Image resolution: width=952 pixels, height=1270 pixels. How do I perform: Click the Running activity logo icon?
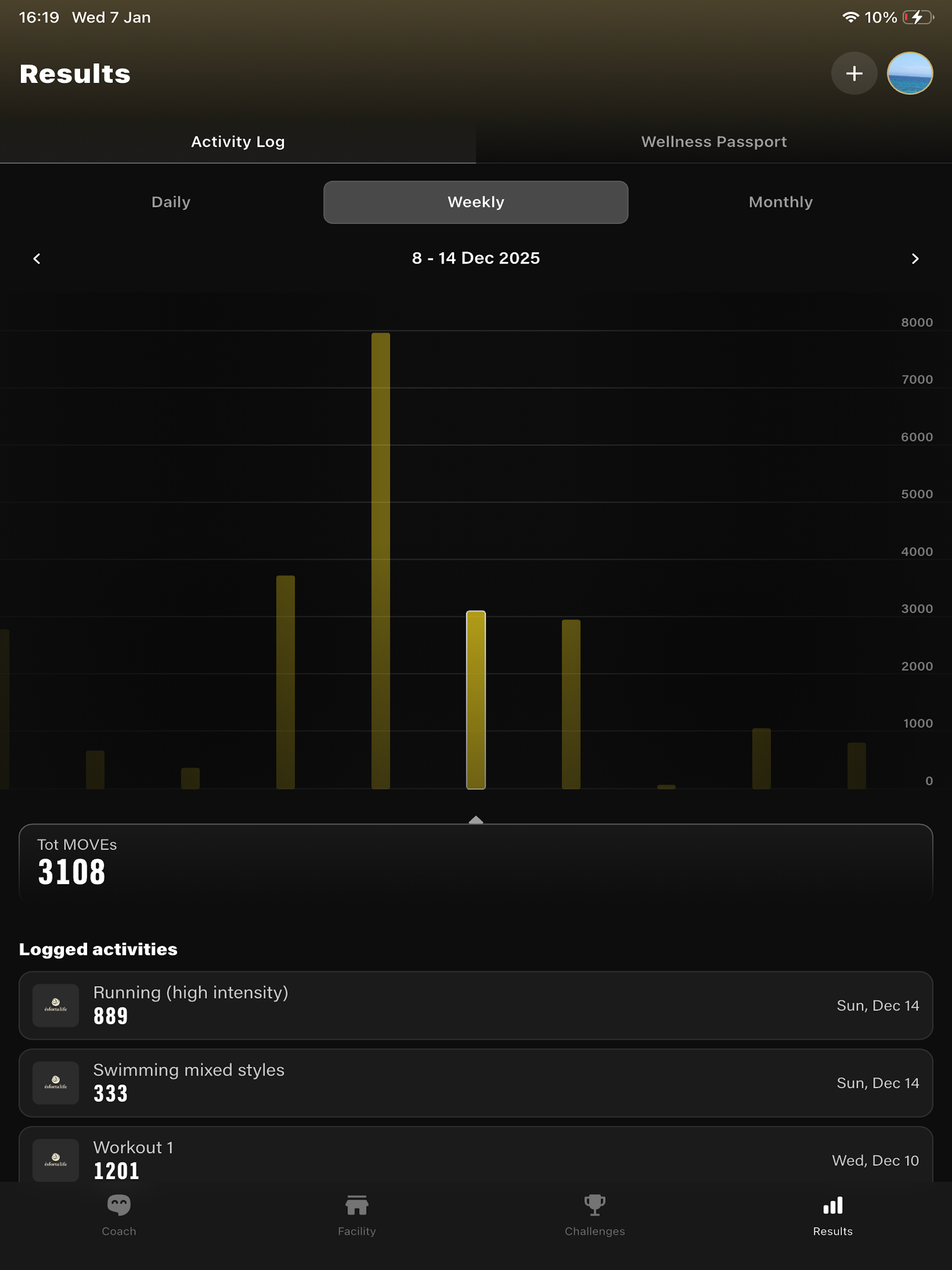pyautogui.click(x=56, y=1005)
